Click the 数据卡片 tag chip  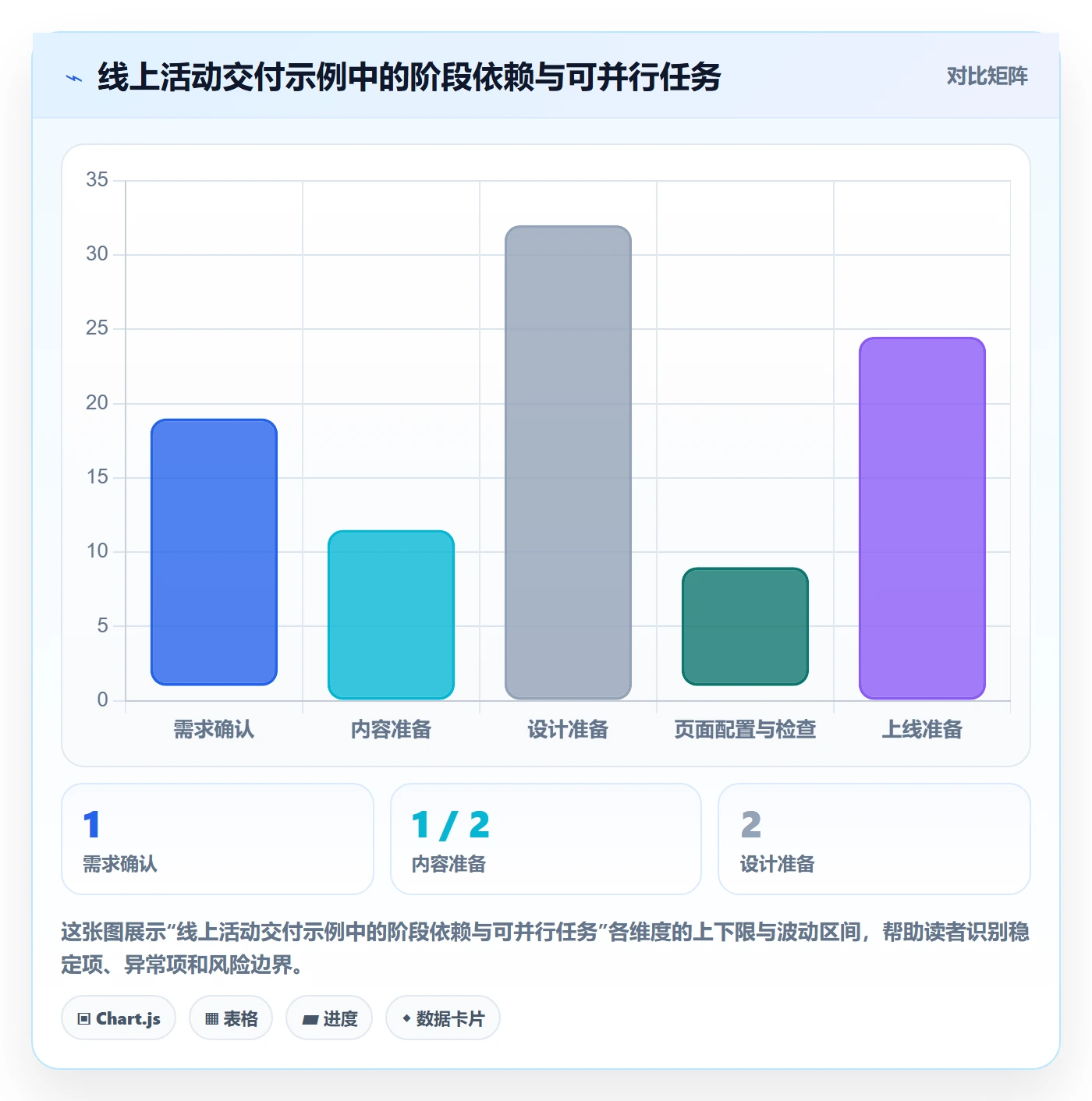443,1018
